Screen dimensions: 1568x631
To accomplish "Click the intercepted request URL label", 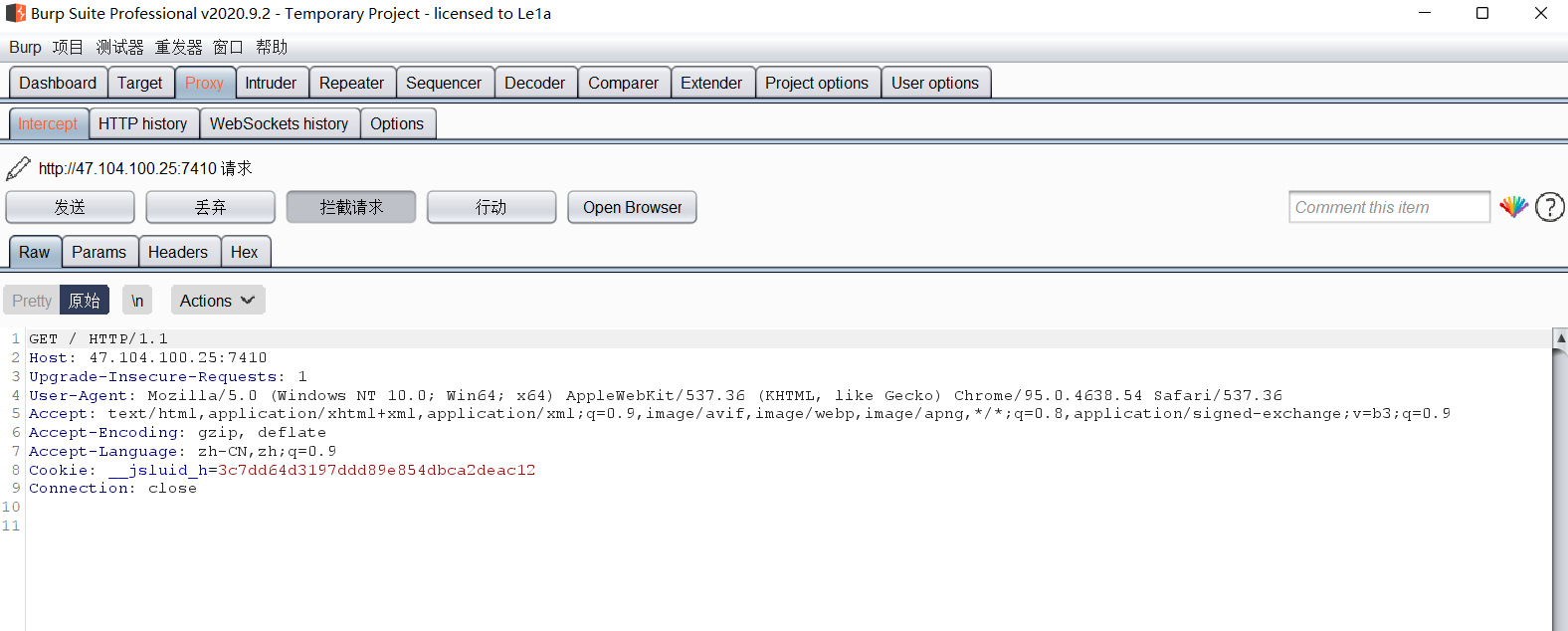I will (x=145, y=168).
